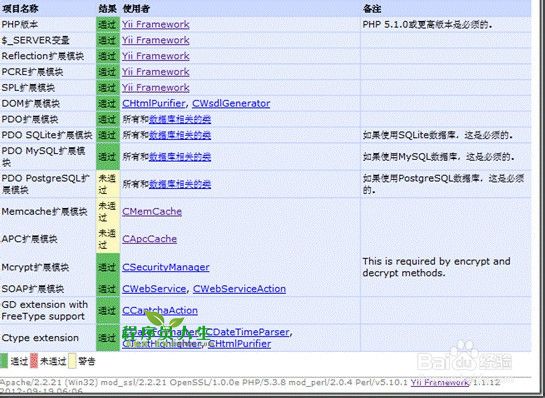
Task: Click Yii Framework link in page footer
Action: coord(440,382)
